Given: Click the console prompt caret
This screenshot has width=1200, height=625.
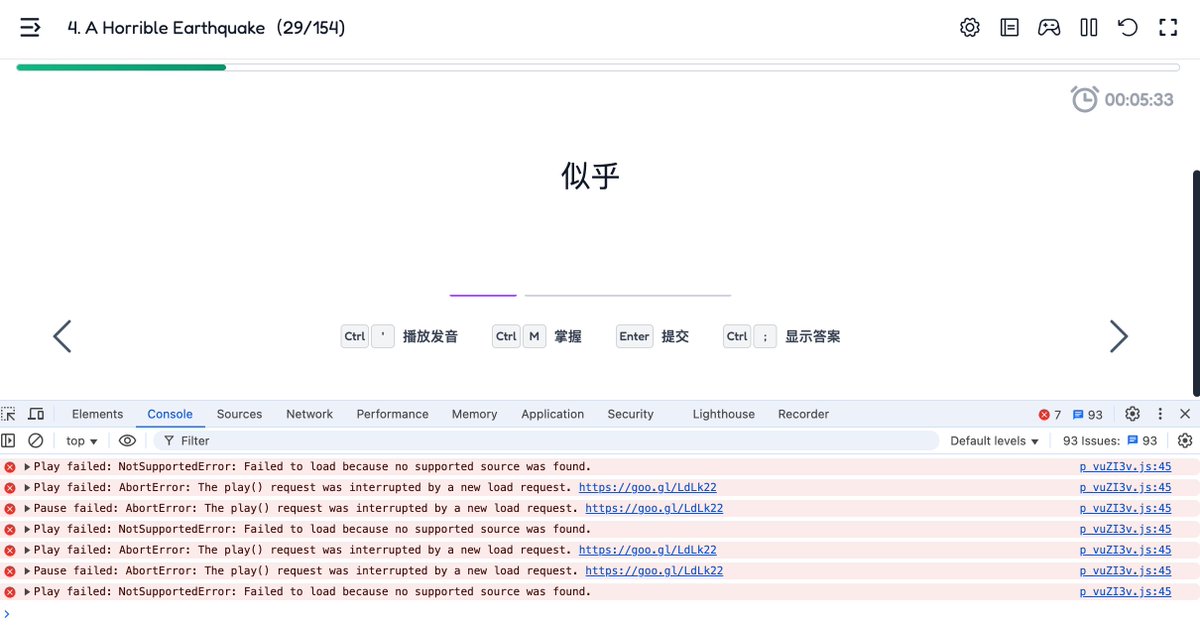Looking at the screenshot, I should coord(7,613).
